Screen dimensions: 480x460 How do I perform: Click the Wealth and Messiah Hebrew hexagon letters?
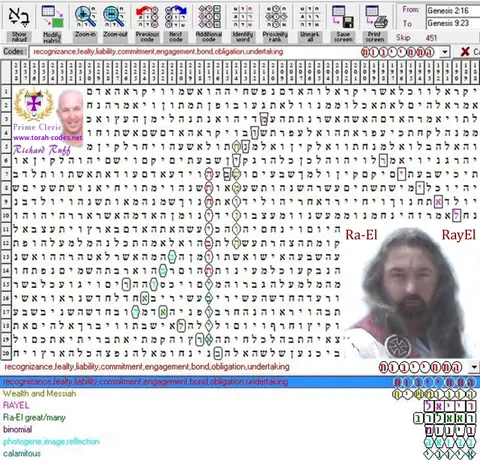(434, 394)
